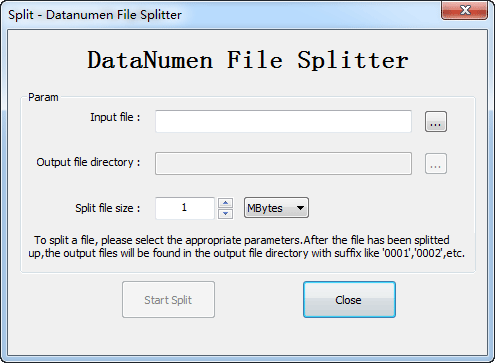Viewport: 495px width, 363px height.
Task: Increase split file size with up arrow
Action: [226, 203]
